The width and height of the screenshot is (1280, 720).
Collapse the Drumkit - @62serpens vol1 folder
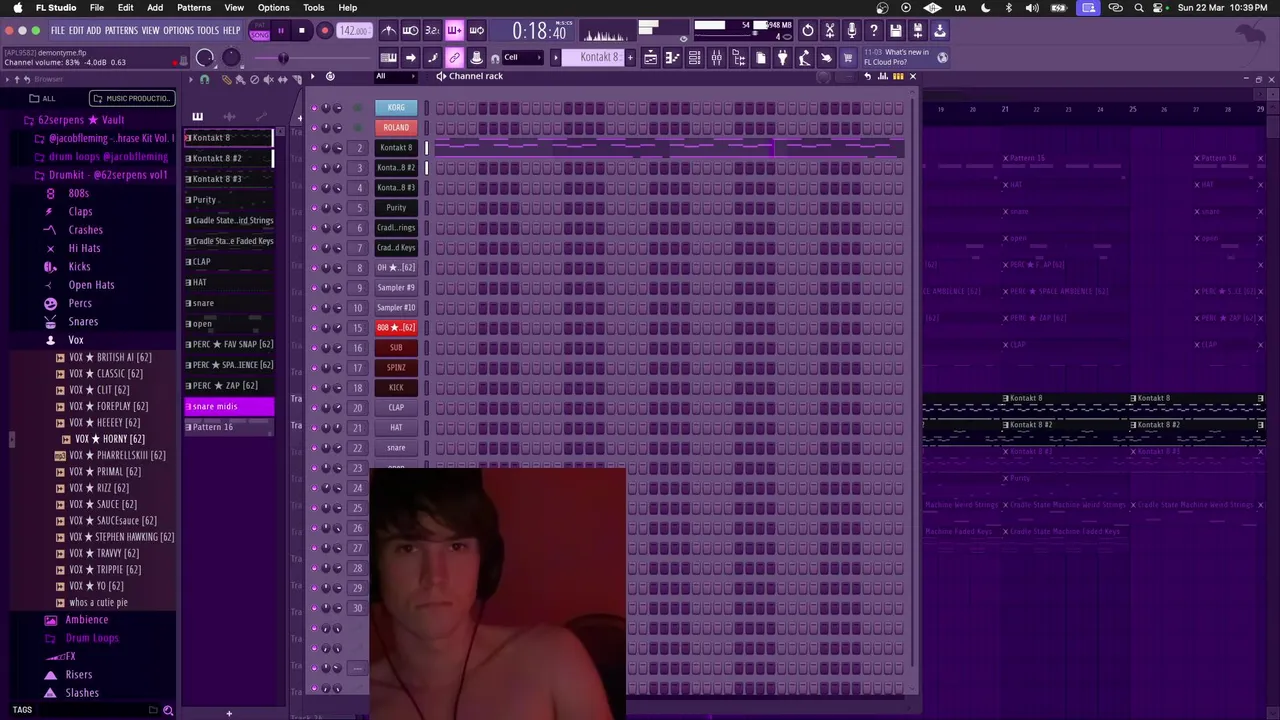[x=108, y=175]
